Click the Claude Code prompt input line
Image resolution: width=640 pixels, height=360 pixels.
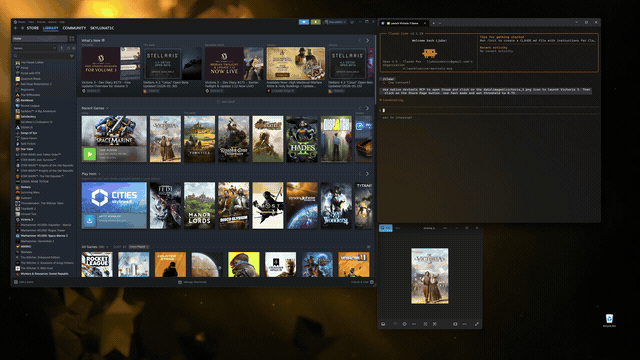tap(489, 110)
